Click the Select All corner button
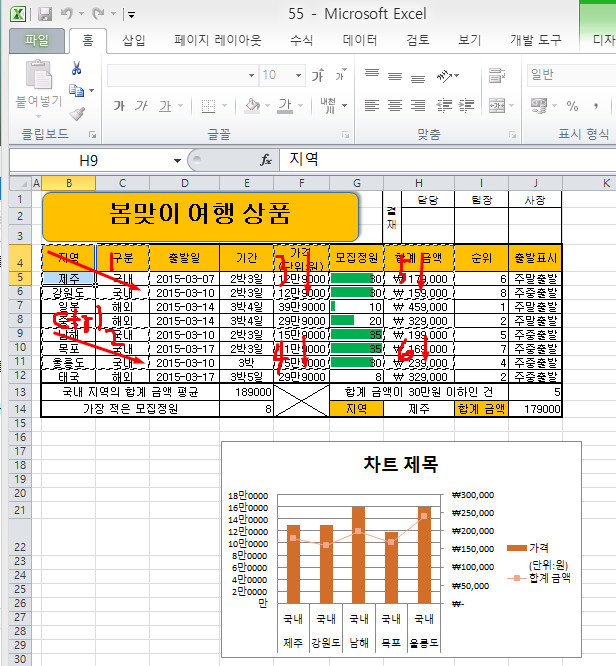Viewport: 616px width, 666px height. (x=20, y=183)
